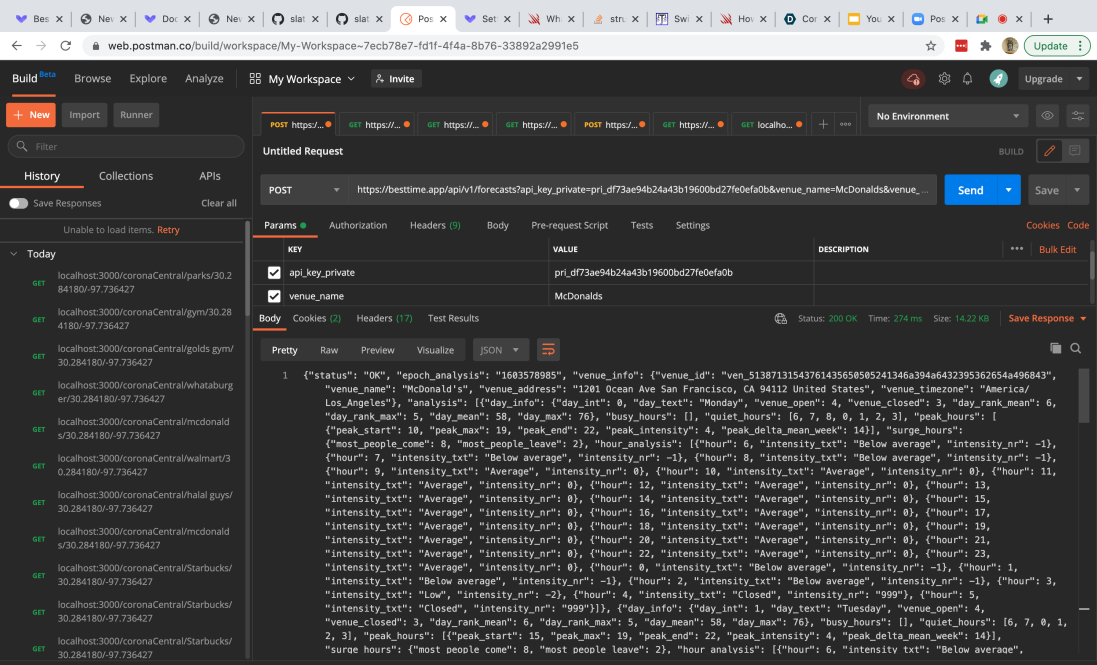
Task: Open the comments icon beside pencil
Action: point(1075,151)
